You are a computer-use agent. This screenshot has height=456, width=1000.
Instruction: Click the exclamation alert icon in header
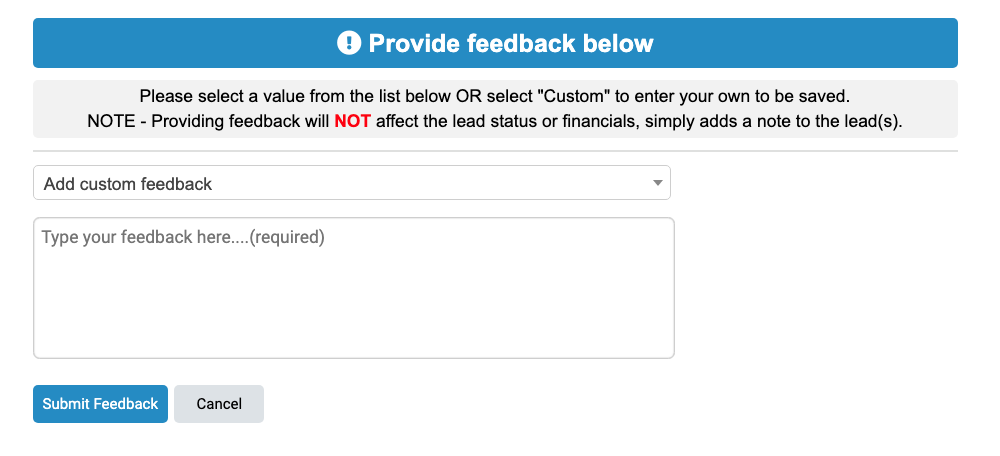pyautogui.click(x=349, y=43)
